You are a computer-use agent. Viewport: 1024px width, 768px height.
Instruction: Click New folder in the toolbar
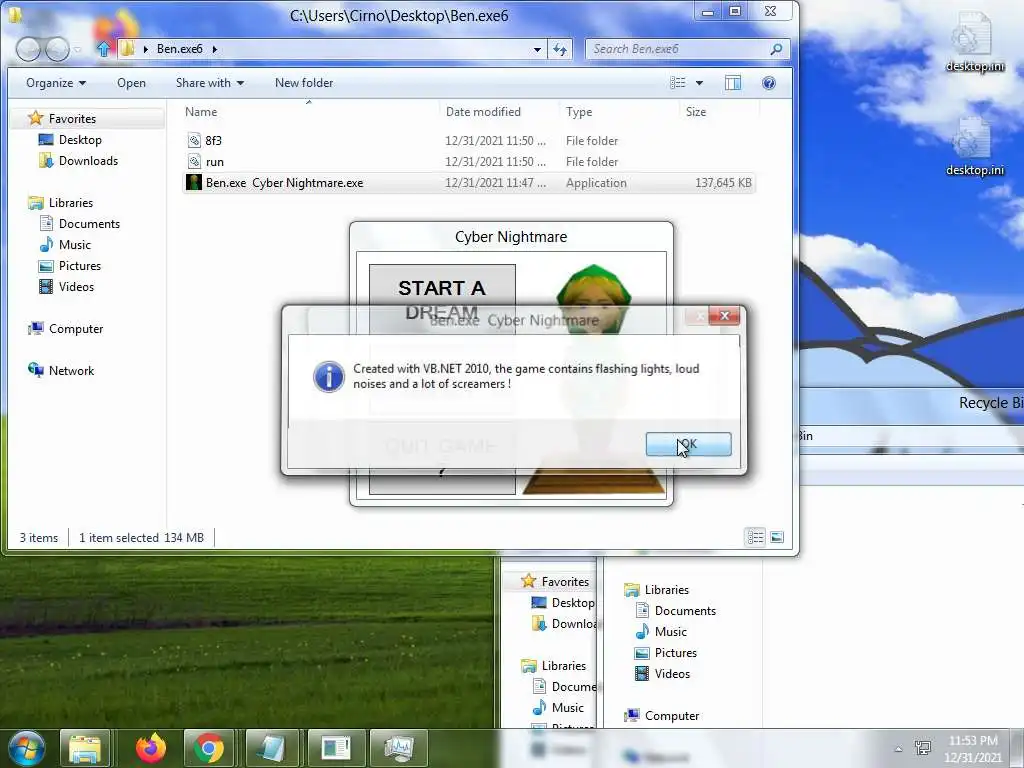tap(304, 83)
